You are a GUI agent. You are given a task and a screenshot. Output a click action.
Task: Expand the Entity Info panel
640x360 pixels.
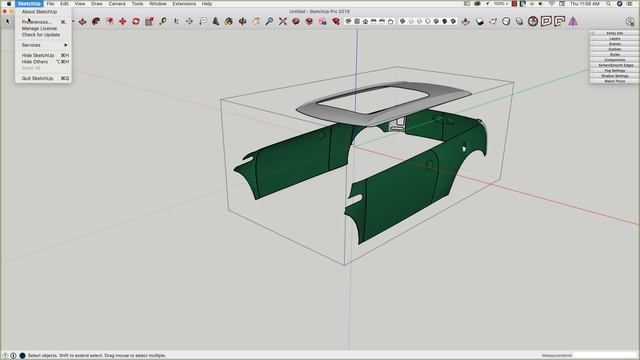[x=615, y=33]
